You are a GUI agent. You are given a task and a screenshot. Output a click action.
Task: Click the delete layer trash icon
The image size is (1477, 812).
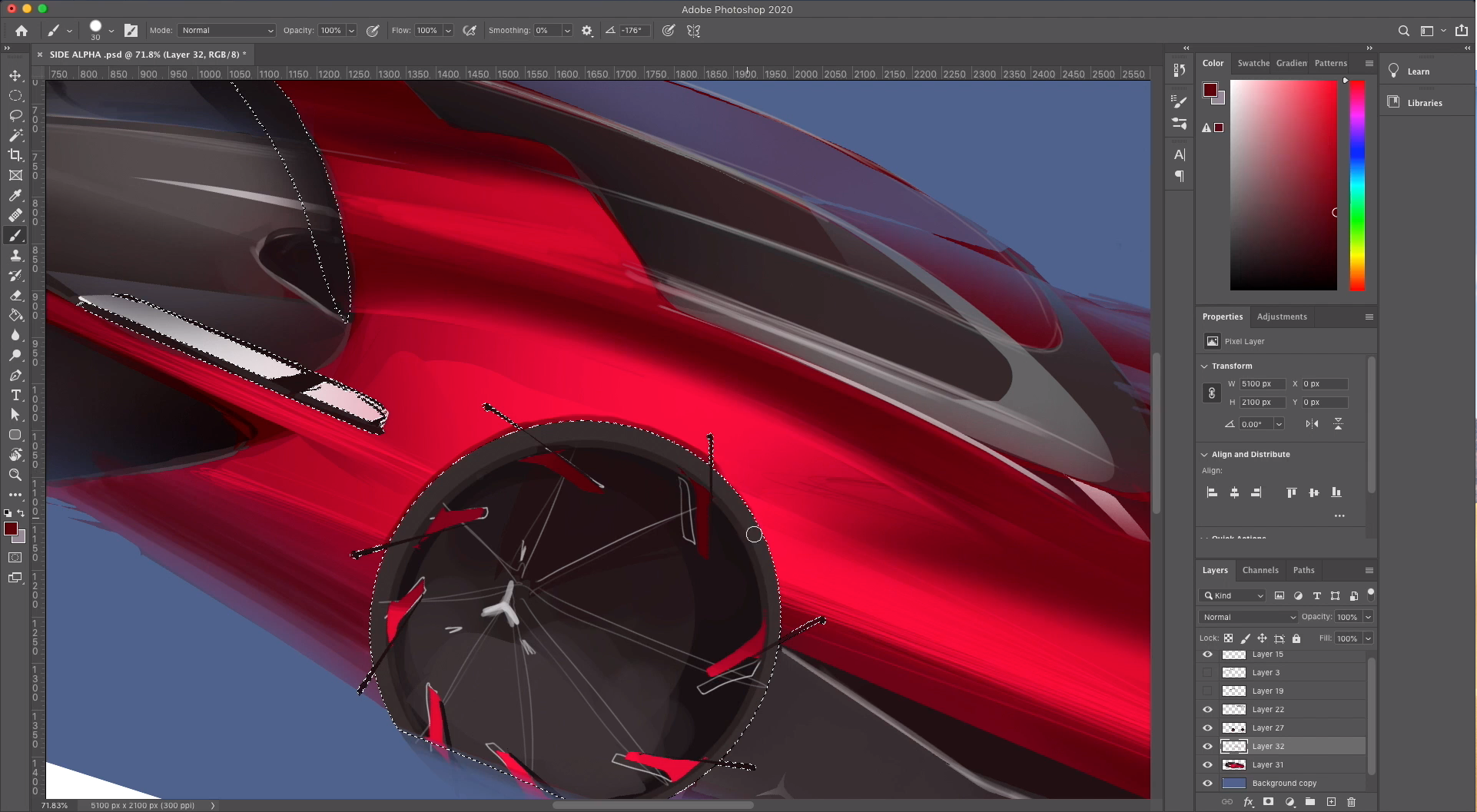1351,802
